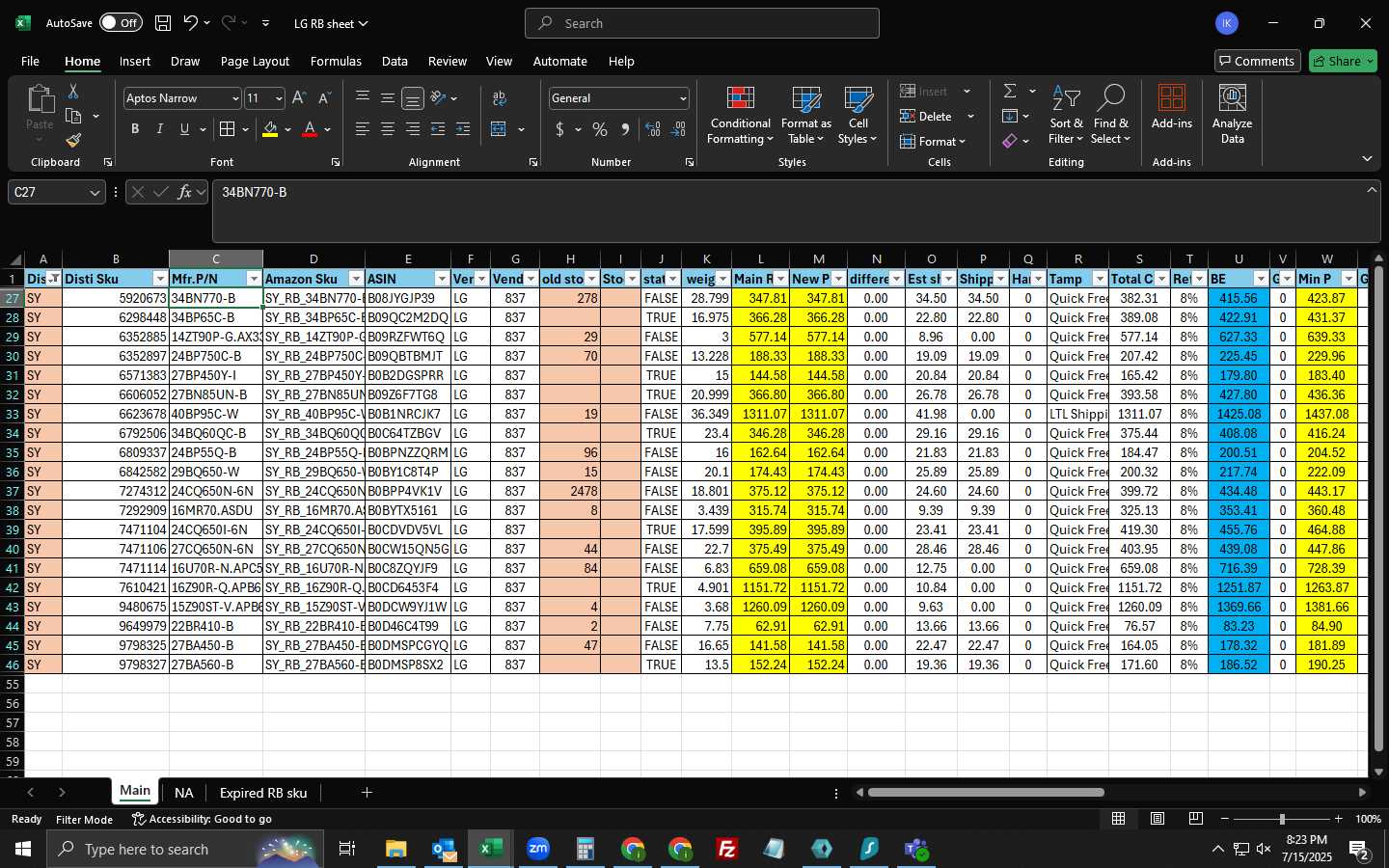Open filter dropdown for Amazon Sku column

(x=356, y=279)
